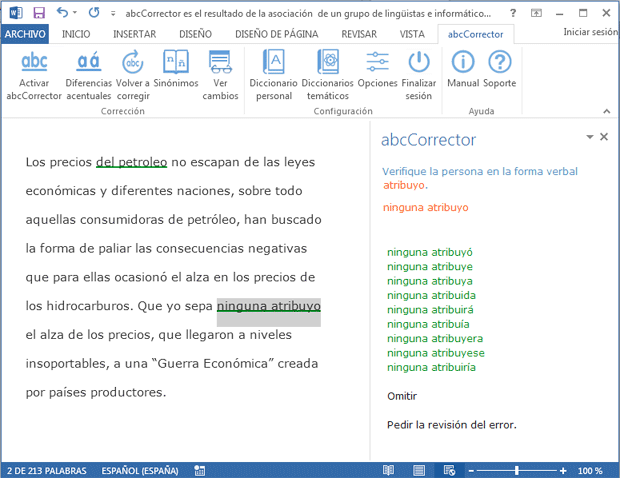Choose suggestion ninguna atribuyese
Screen dimensions: 620x478
436,353
